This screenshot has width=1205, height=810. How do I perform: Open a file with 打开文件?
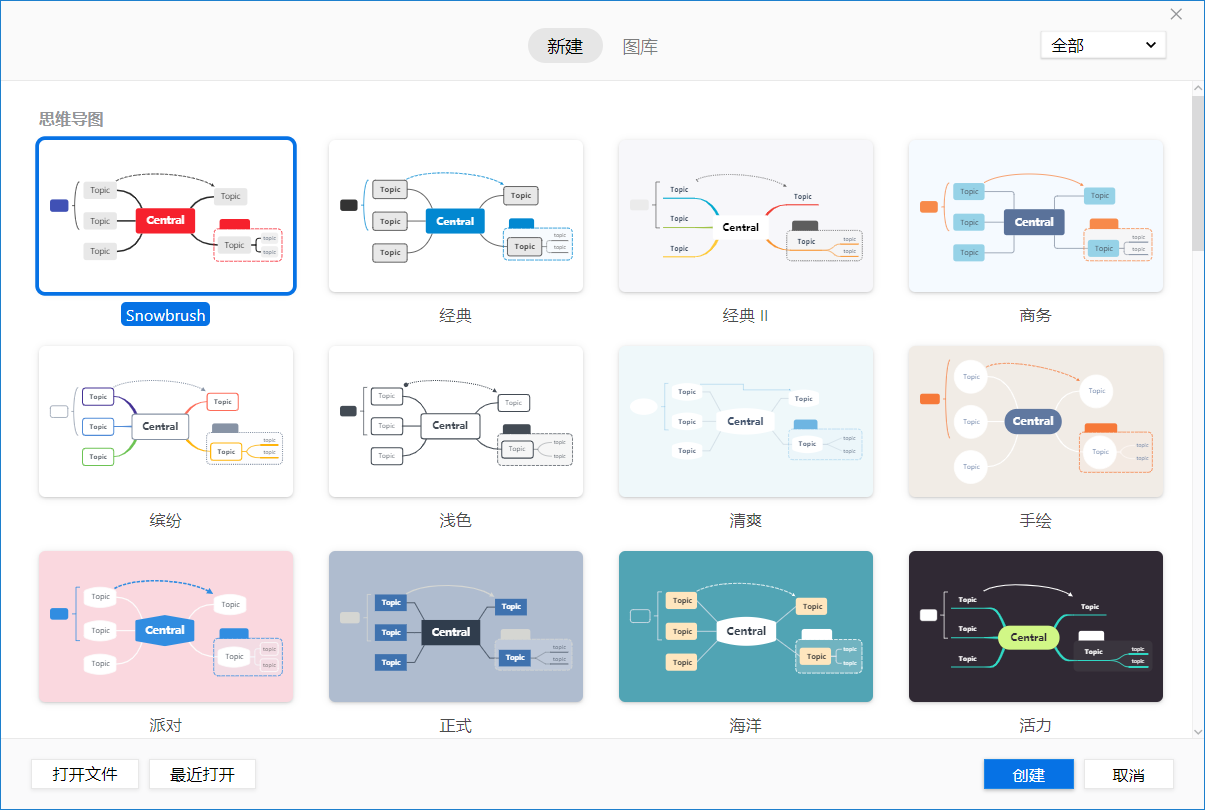click(x=85, y=773)
